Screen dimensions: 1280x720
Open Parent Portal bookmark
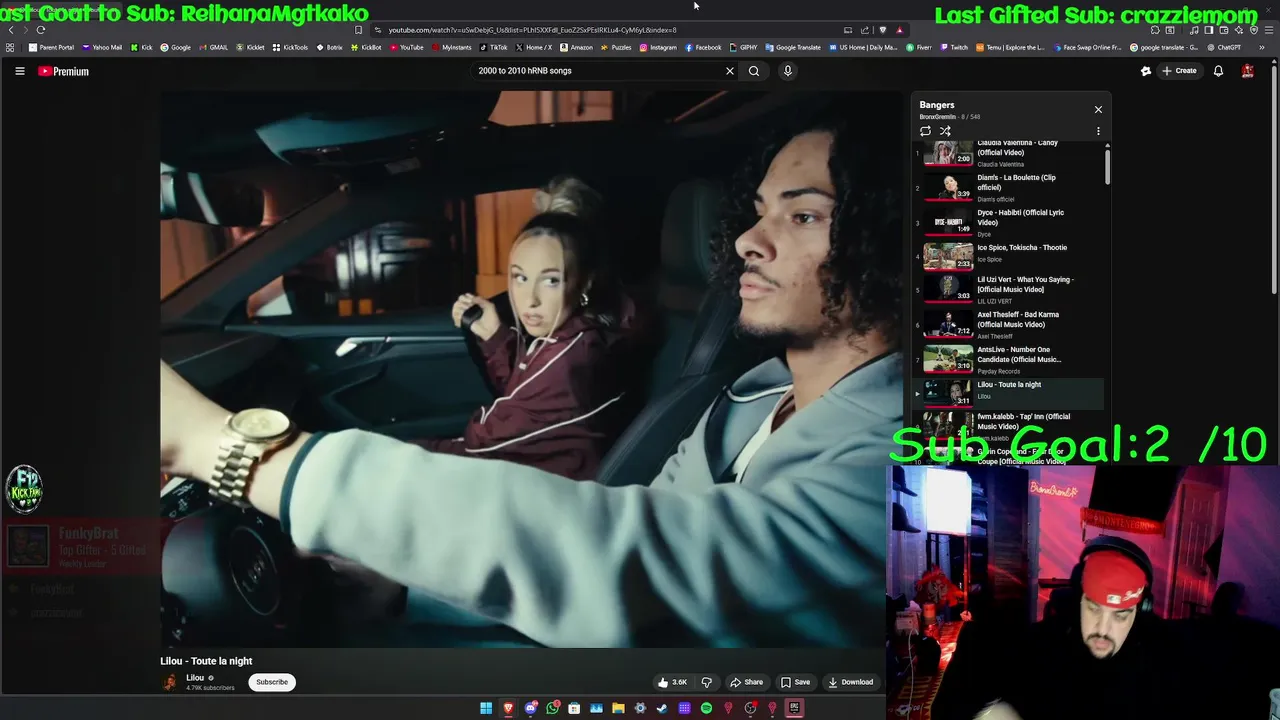coord(51,47)
